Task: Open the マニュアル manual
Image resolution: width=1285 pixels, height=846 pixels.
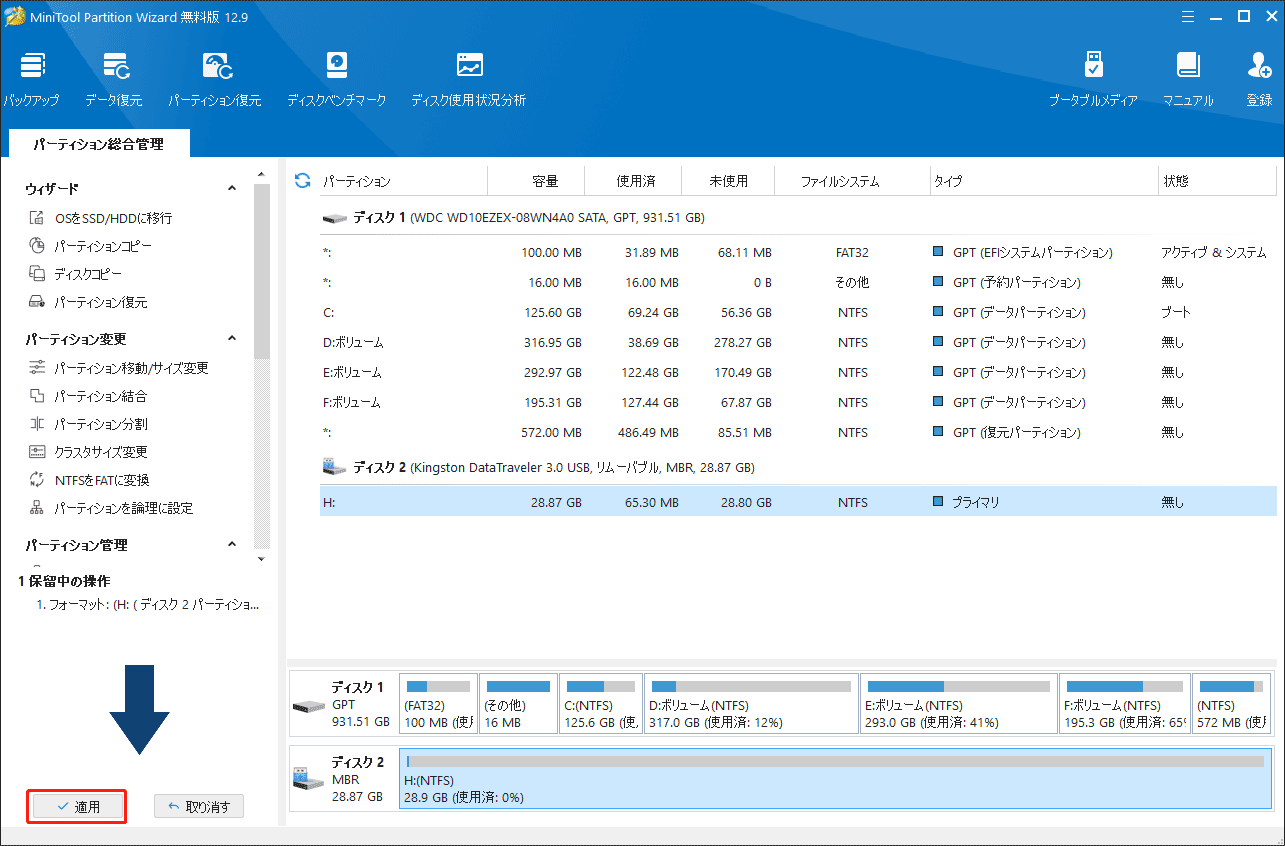Action: [x=1188, y=80]
